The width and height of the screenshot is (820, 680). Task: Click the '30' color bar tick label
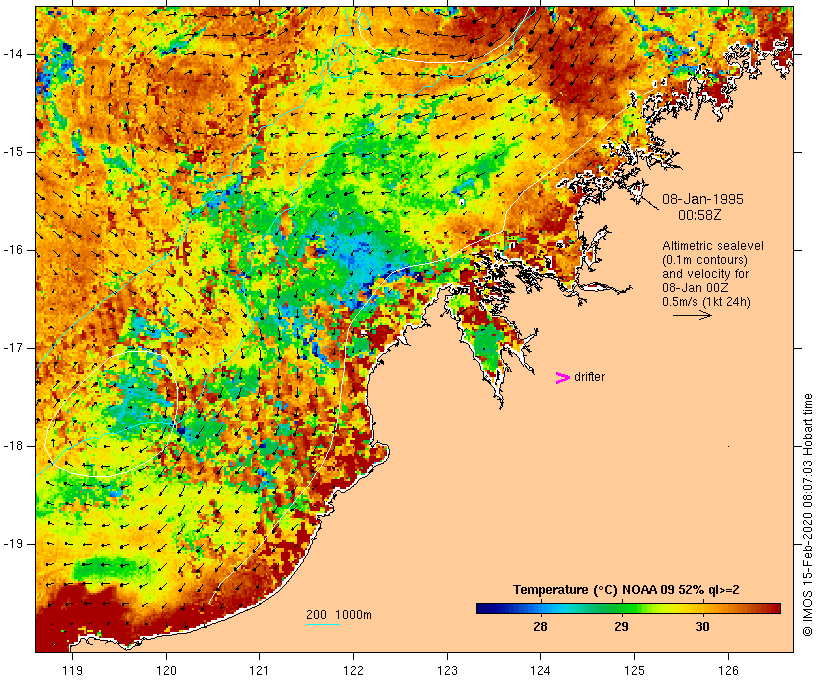(702, 626)
